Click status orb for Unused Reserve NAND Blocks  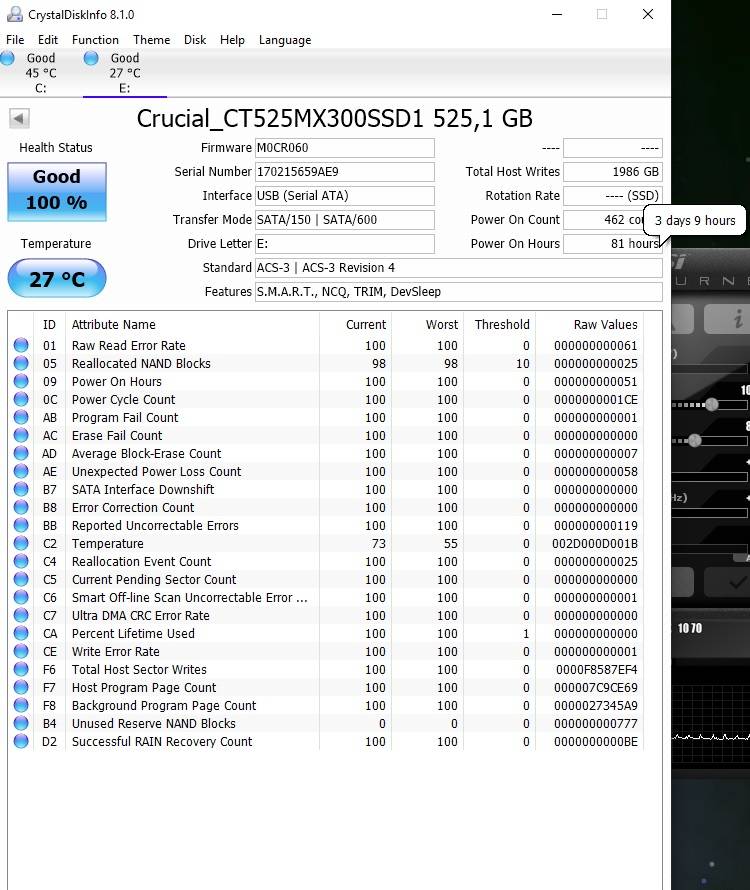coord(21,724)
